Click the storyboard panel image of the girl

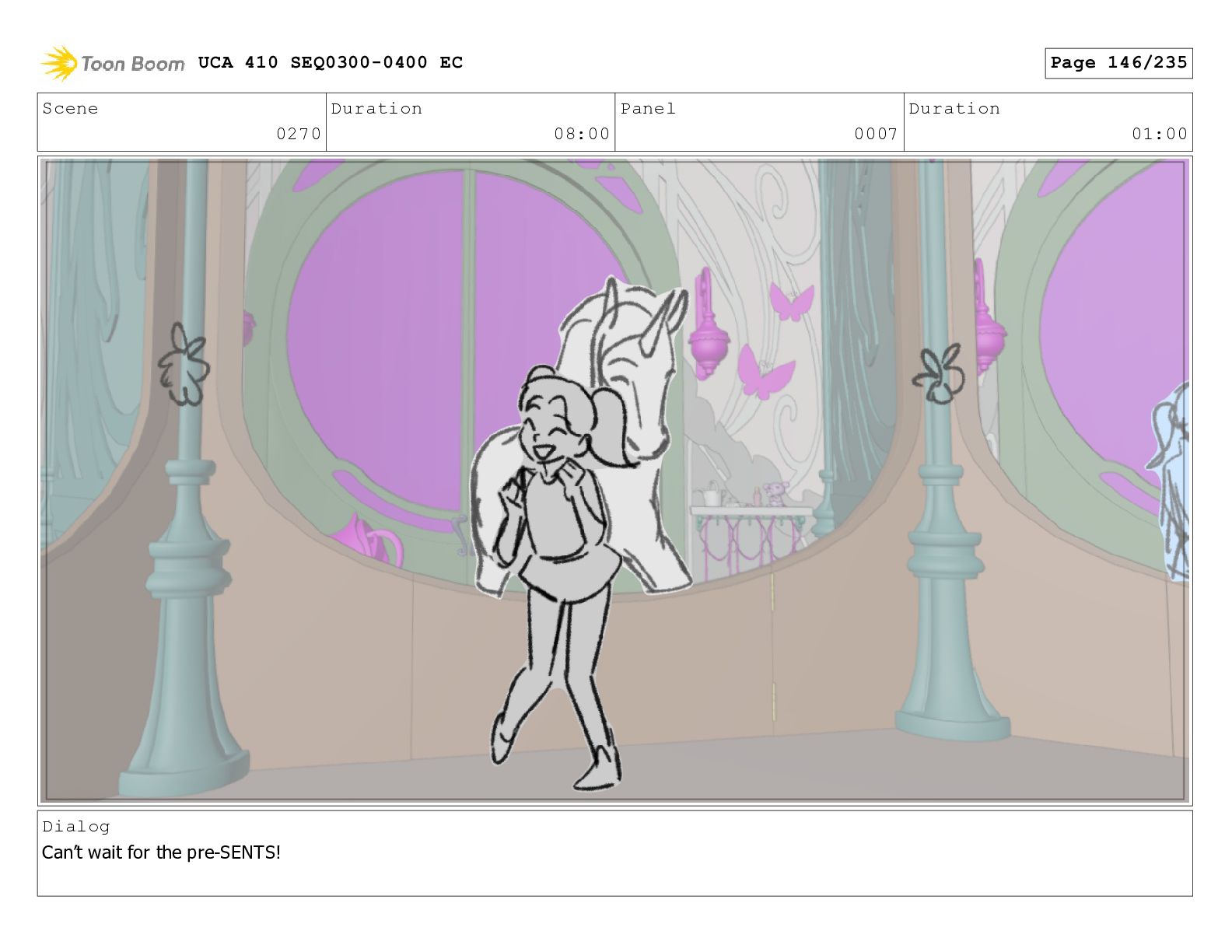(615, 481)
